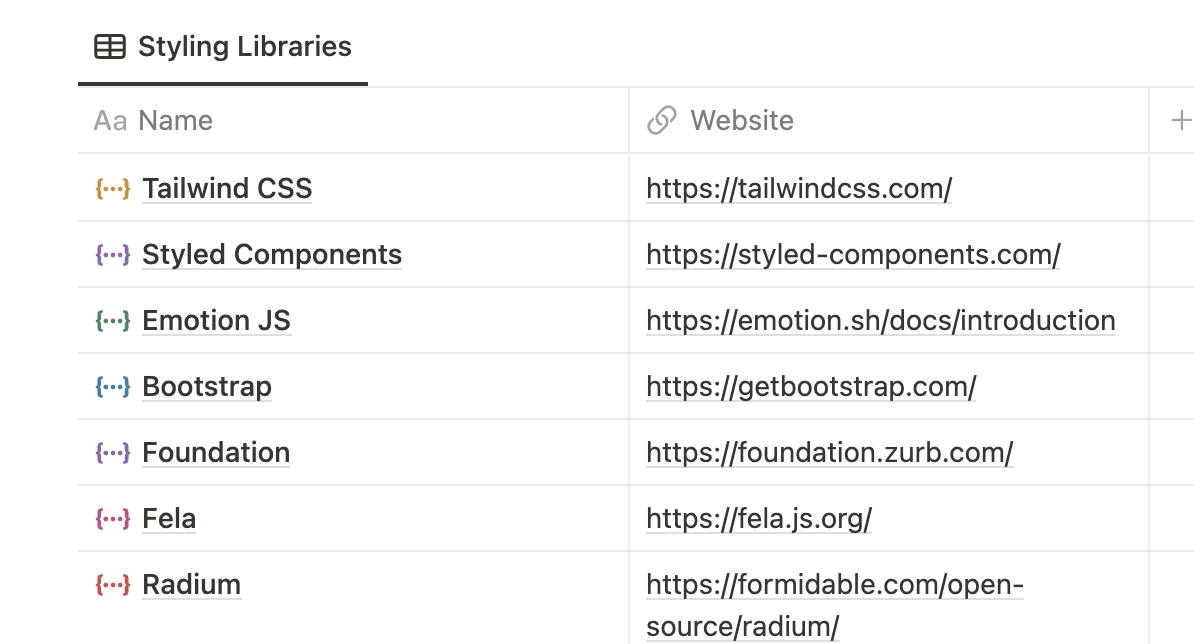Select the Styled Components page title
The image size is (1194, 644).
tap(272, 254)
